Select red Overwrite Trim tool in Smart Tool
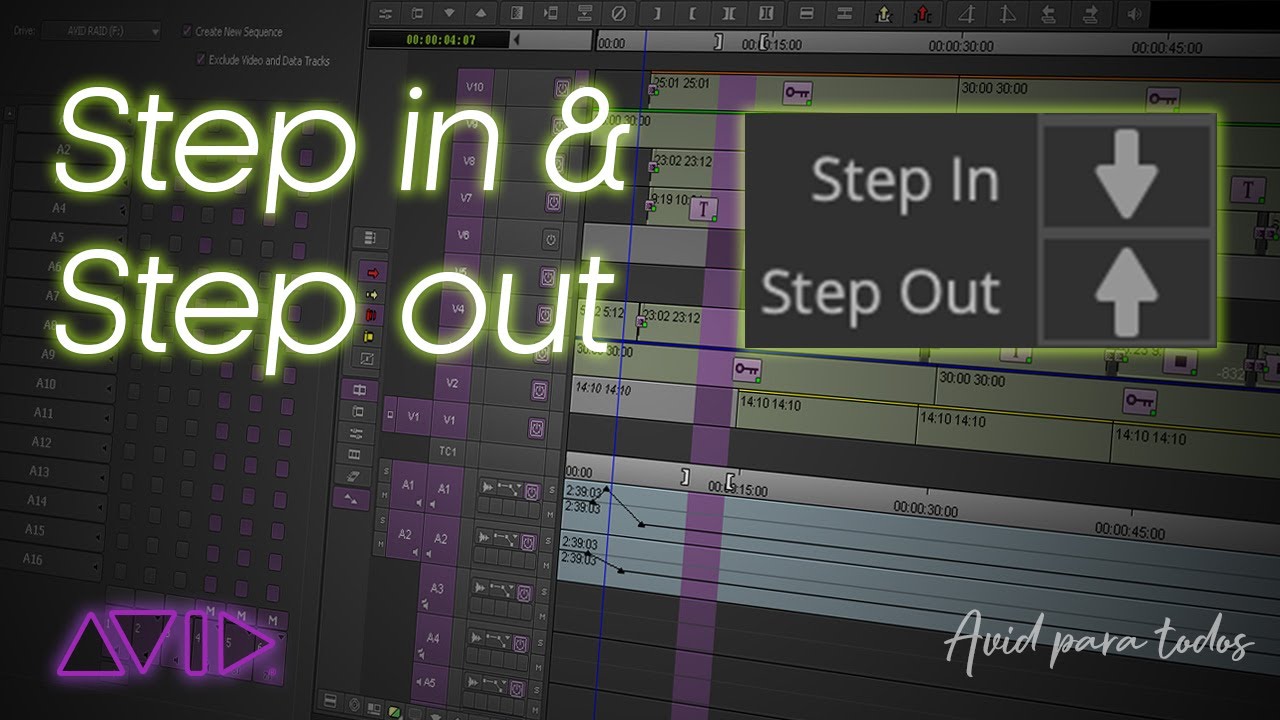Viewport: 1280px width, 720px height. click(372, 315)
